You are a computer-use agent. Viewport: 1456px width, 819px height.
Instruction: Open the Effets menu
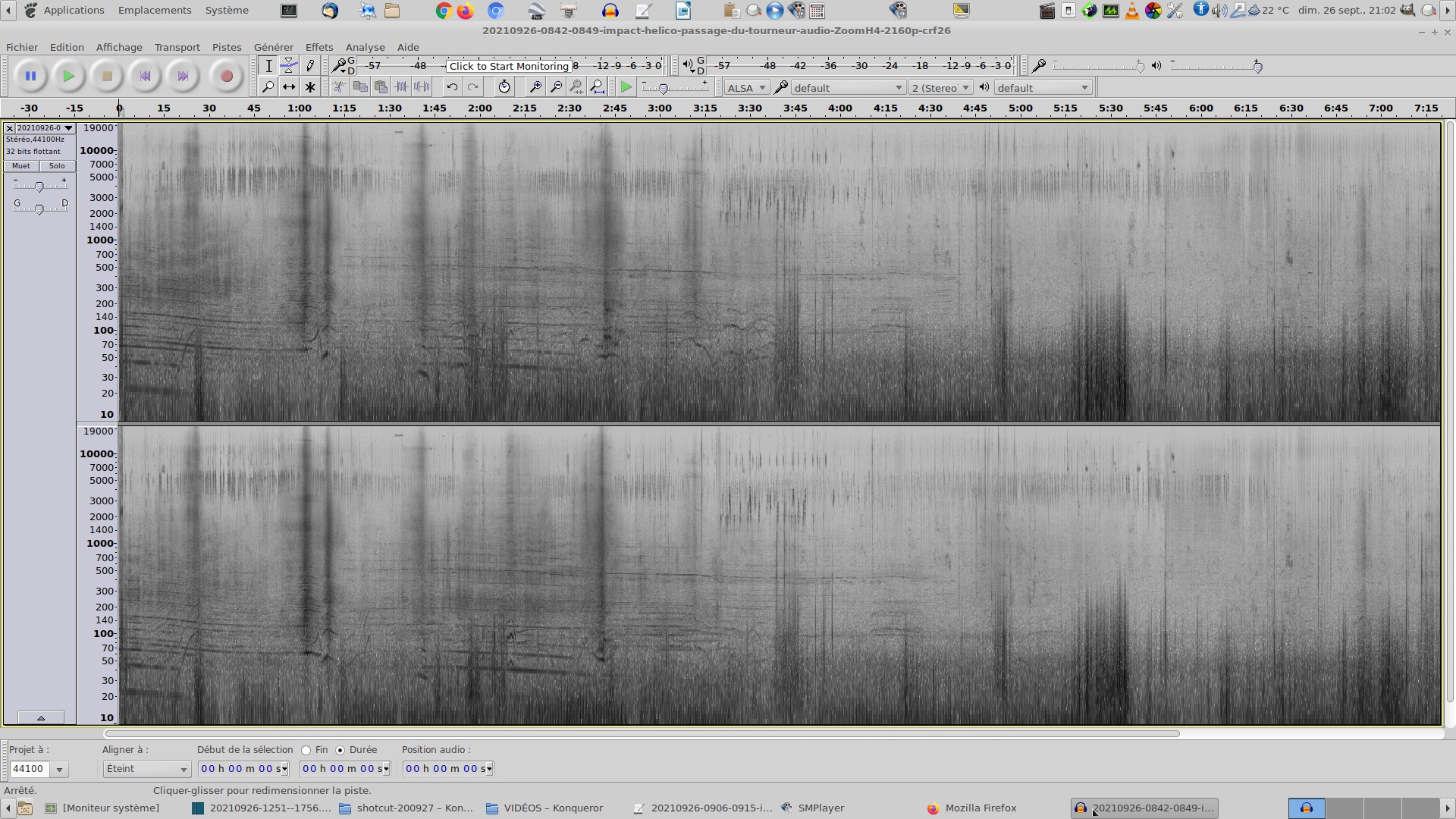point(318,47)
